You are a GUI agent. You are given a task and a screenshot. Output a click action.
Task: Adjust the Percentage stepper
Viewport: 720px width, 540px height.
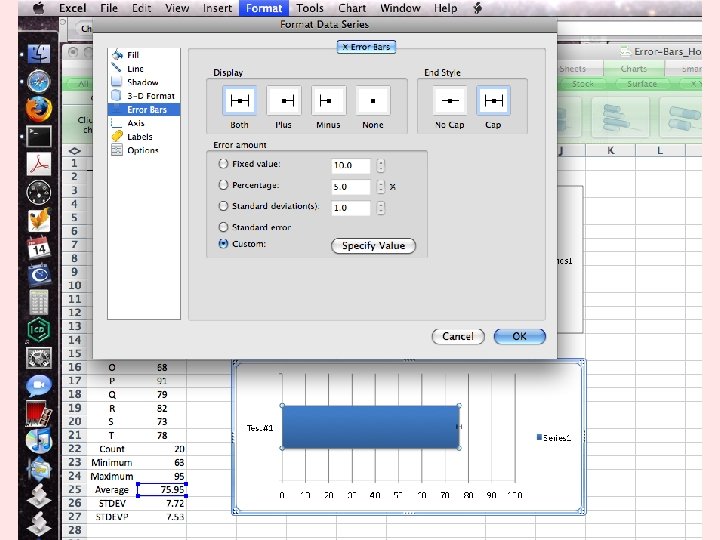pos(380,186)
